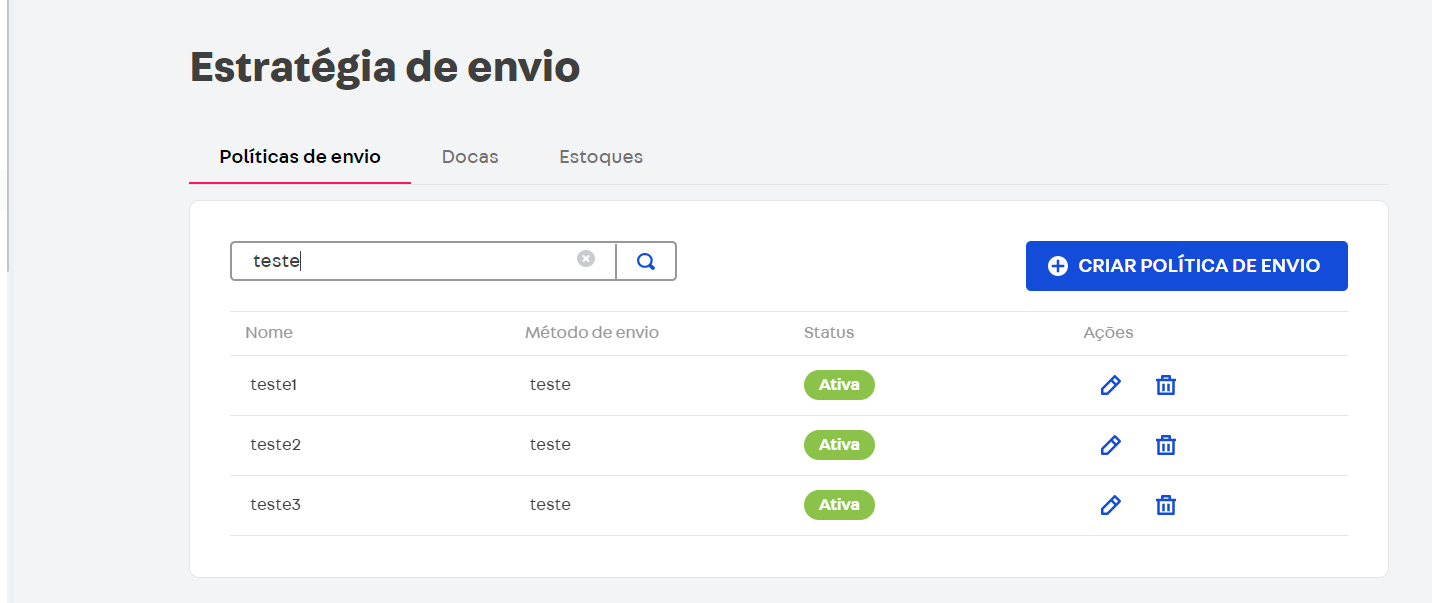Click the Nome column header

[269, 333]
